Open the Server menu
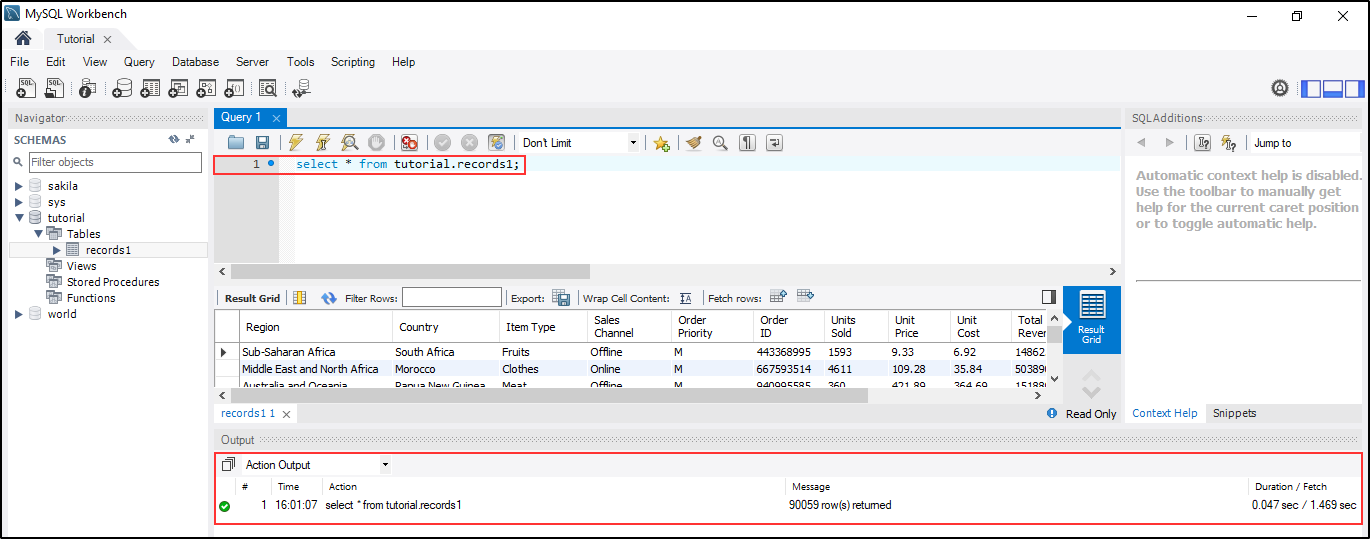This screenshot has height=539, width=1370. tap(252, 62)
